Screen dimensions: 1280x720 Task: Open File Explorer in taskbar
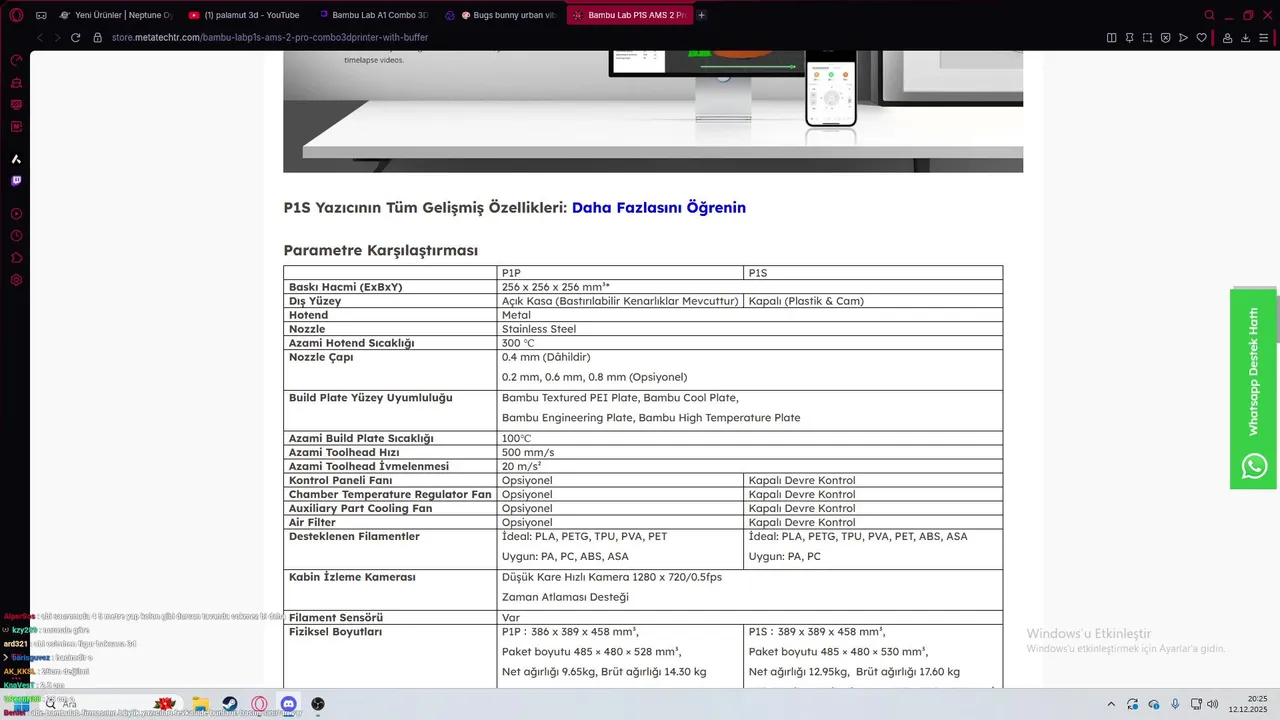click(x=200, y=704)
